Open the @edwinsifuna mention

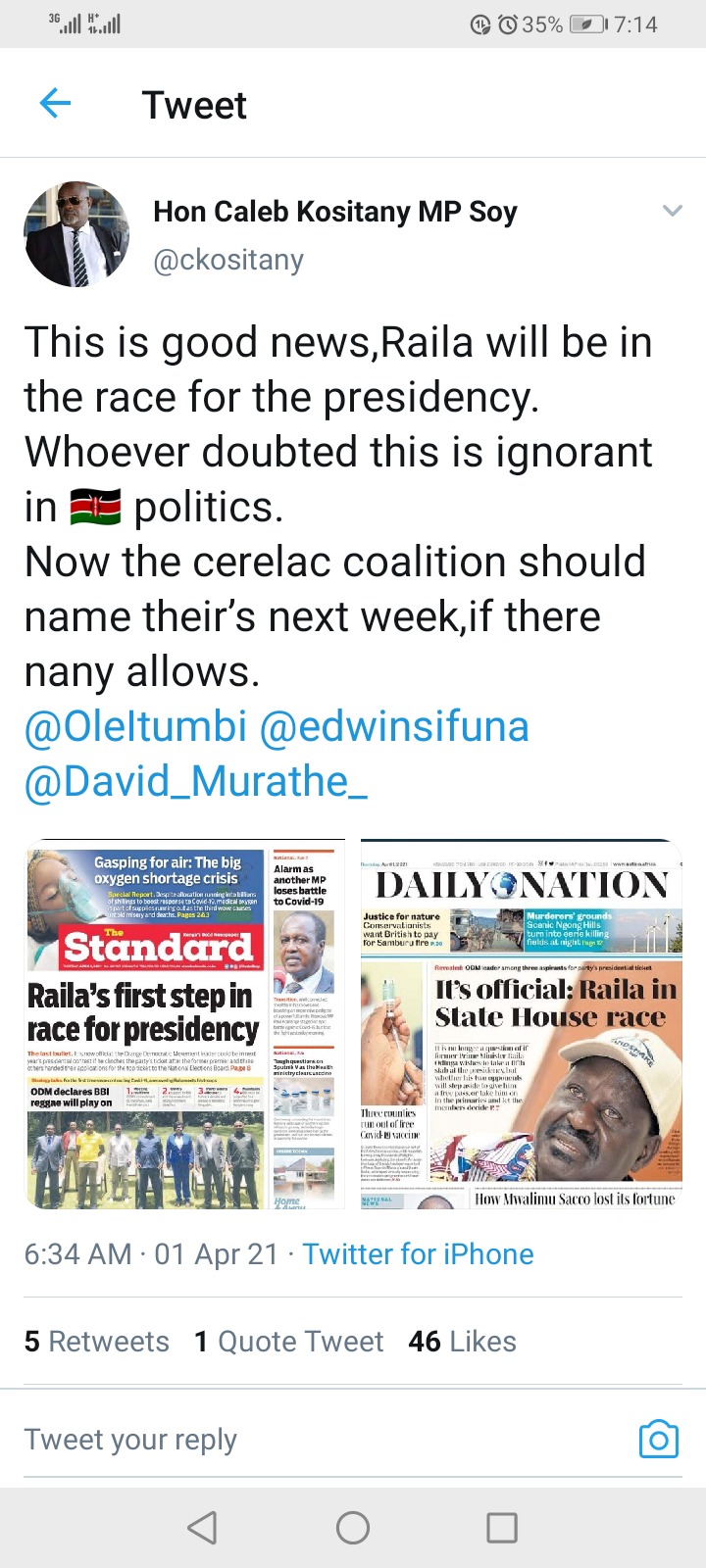pyautogui.click(x=394, y=727)
